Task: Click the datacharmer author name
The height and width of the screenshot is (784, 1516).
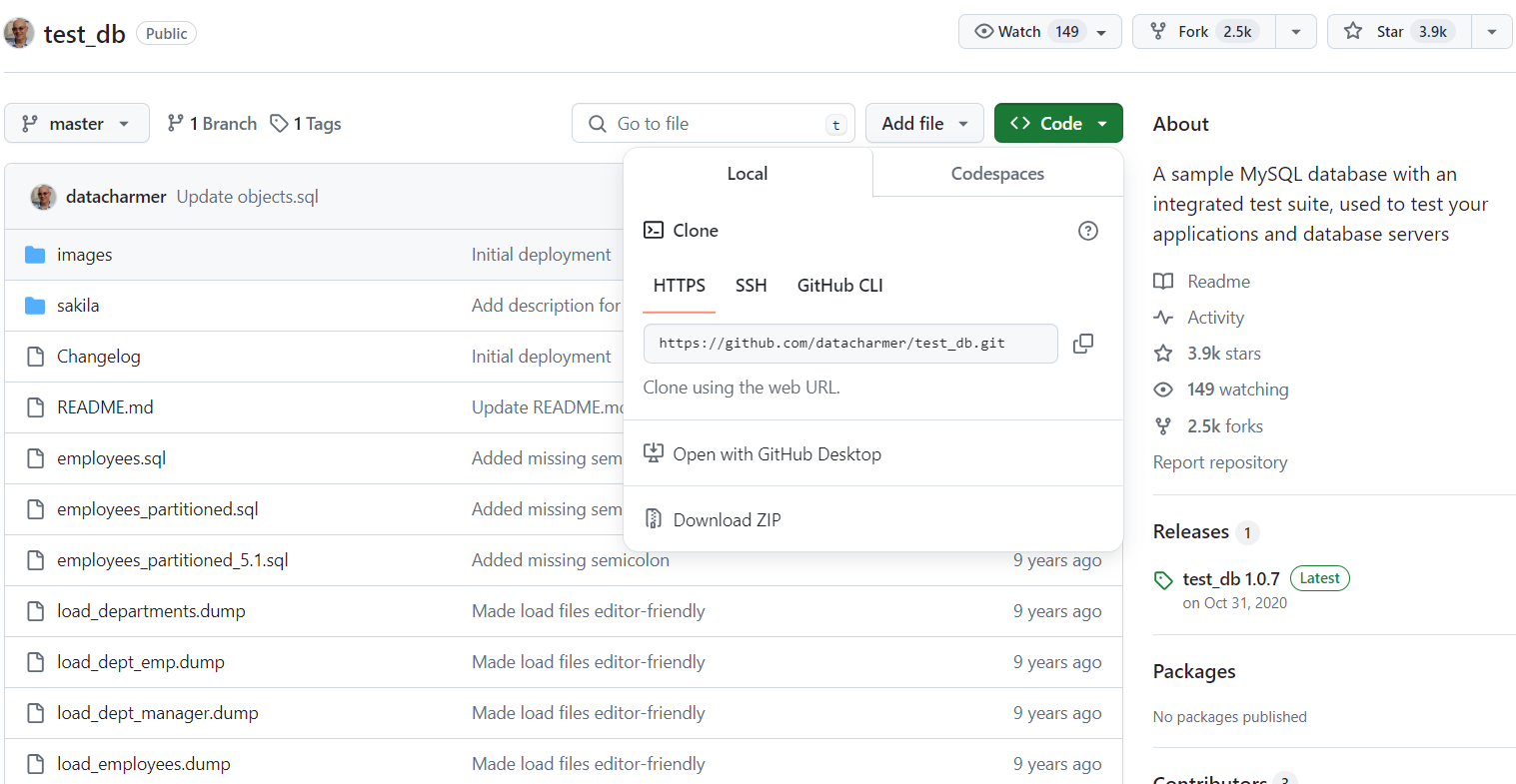Action: [x=116, y=197]
